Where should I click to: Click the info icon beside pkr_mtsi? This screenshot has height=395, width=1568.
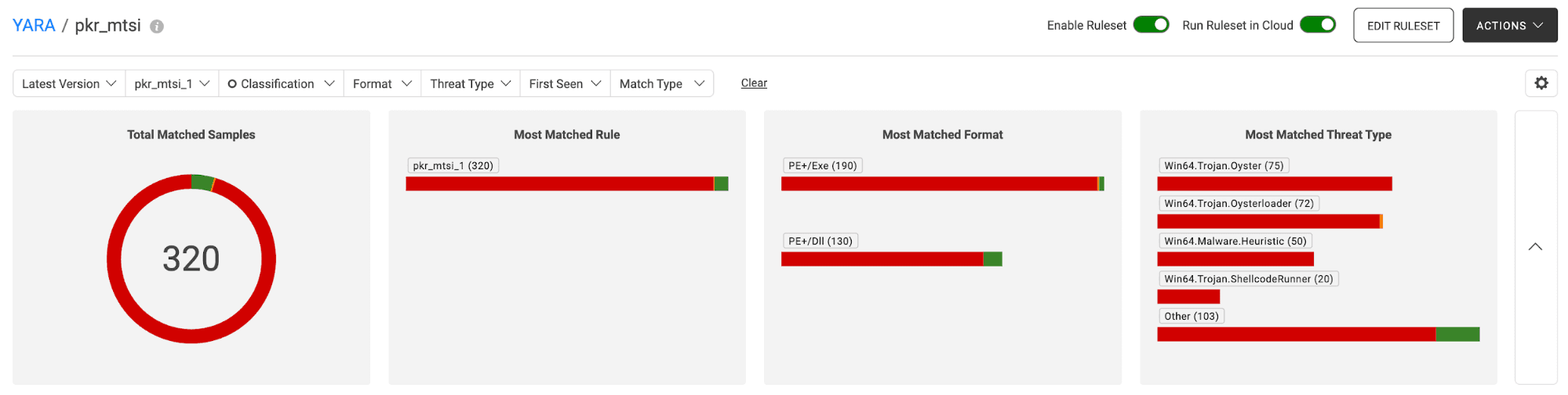pos(157,27)
